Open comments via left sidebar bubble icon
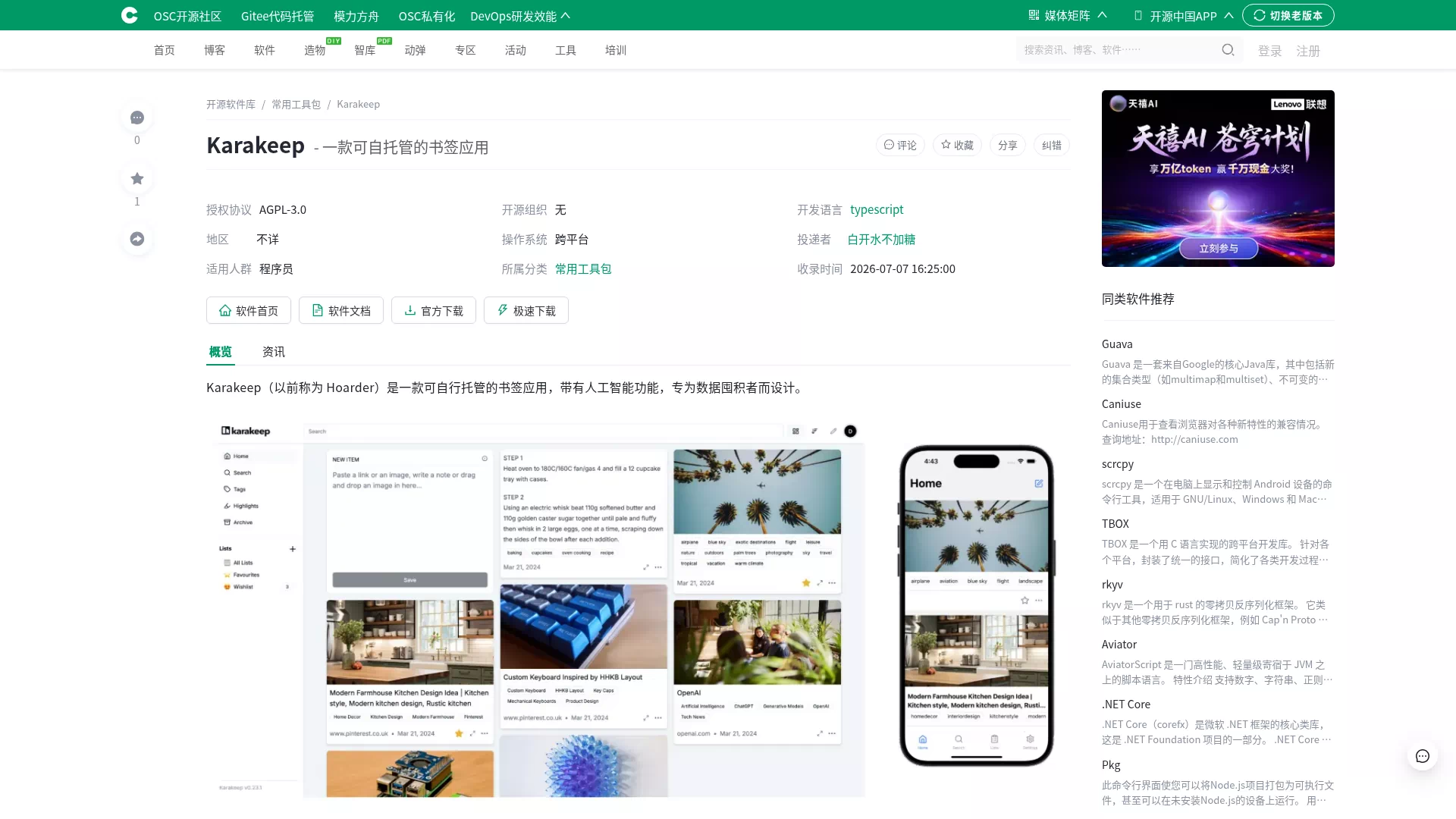Image resolution: width=1456 pixels, height=819 pixels. (137, 118)
